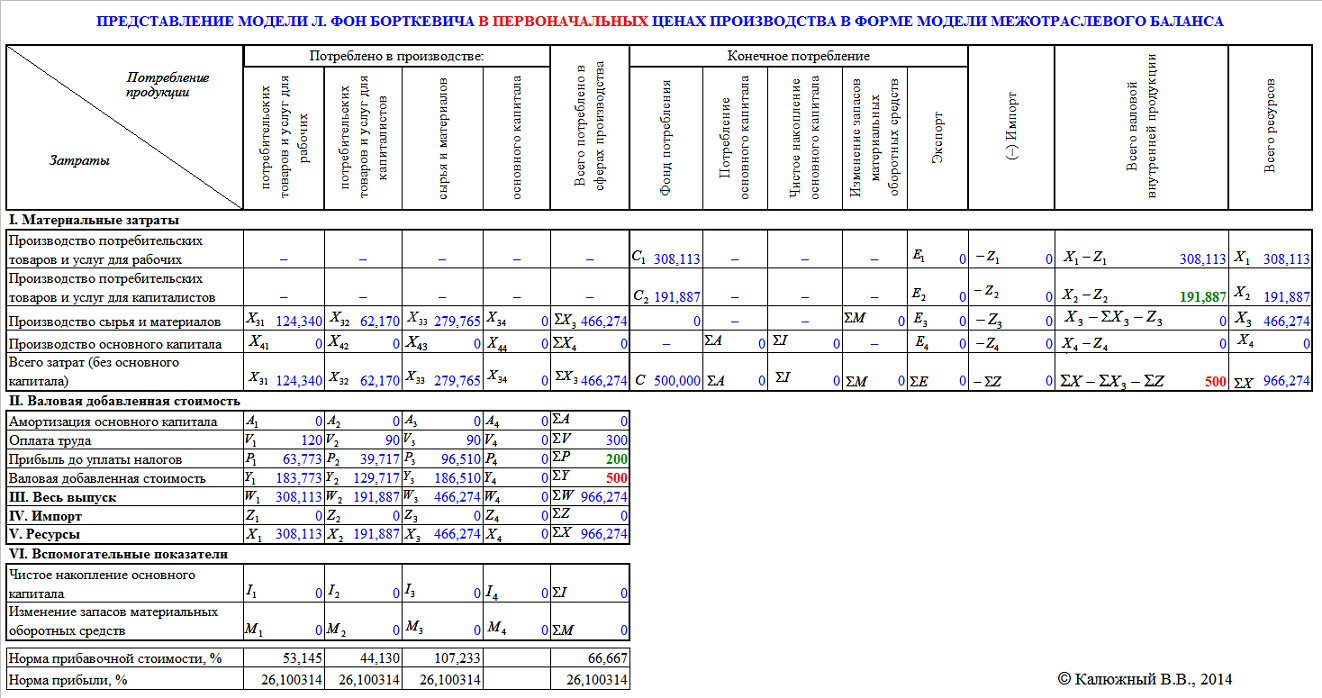Click row label 'Оплата труда'

49,440
